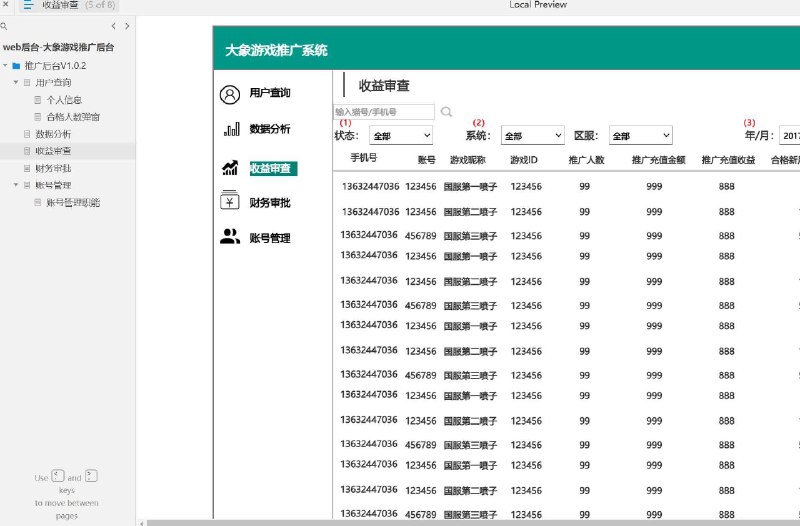Open the 系统 dropdown

click(x=533, y=135)
